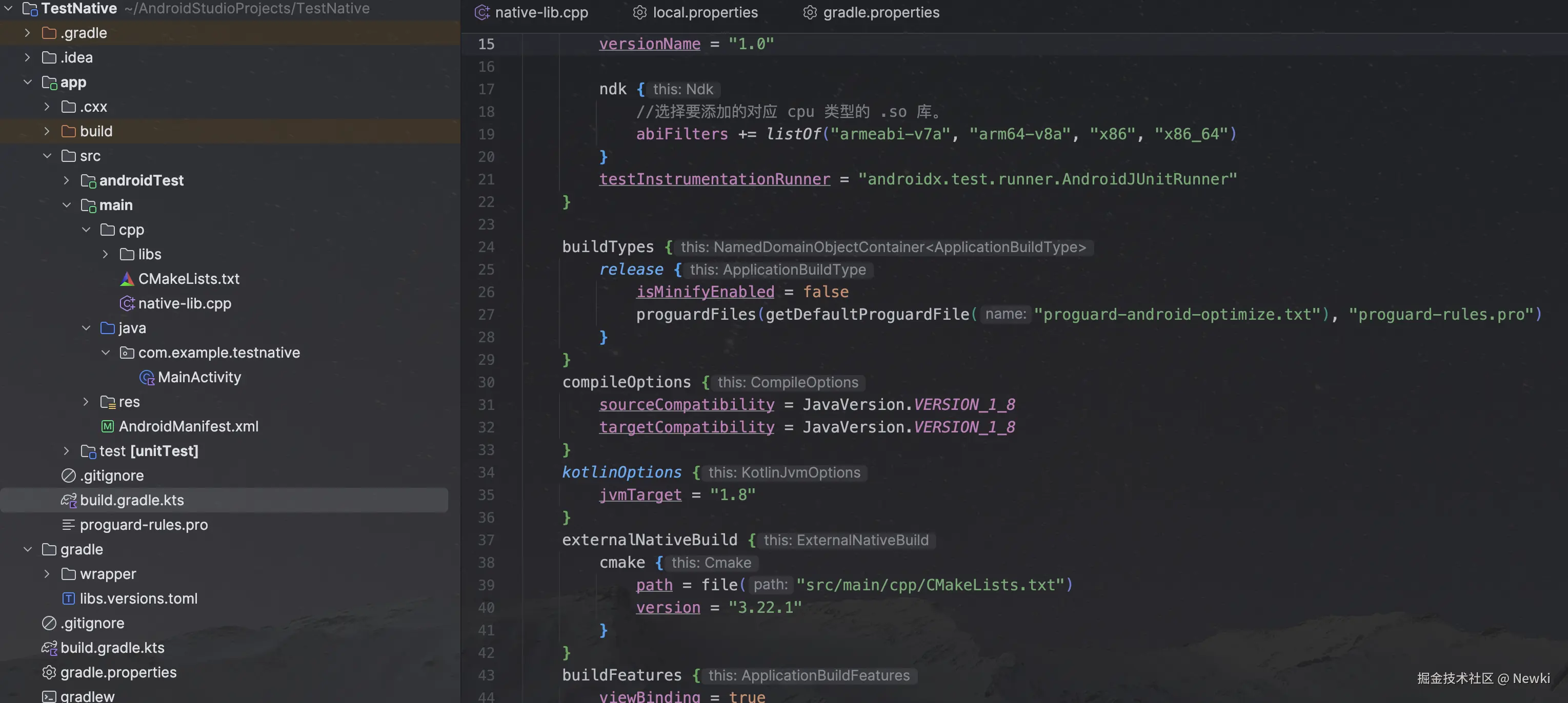Click the app build.gradle.kts Gradle icon
This screenshot has height=703, width=1568.
[68, 500]
